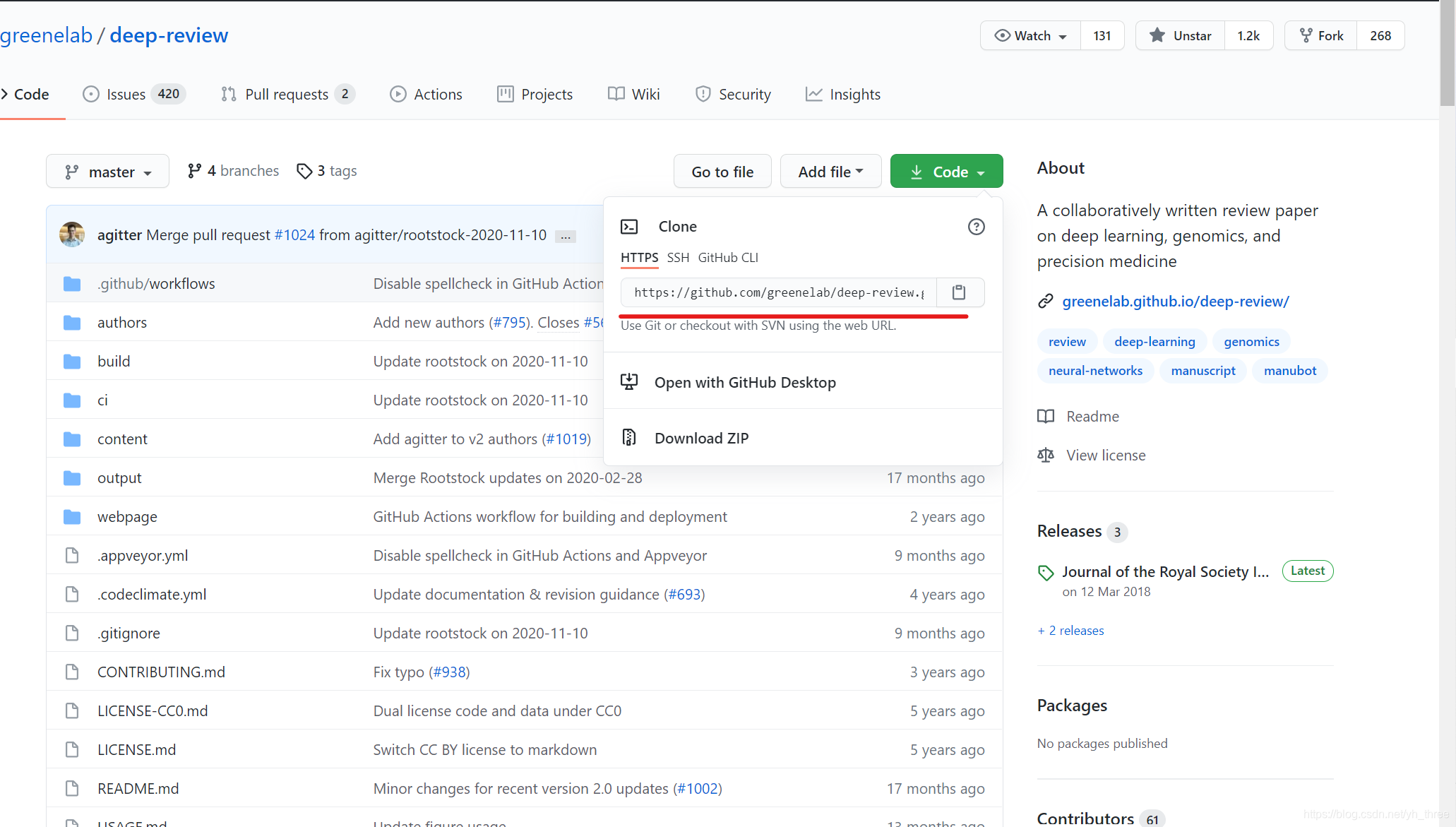Click Open with GitHub Desktop
The image size is (1456, 827).
(x=745, y=382)
